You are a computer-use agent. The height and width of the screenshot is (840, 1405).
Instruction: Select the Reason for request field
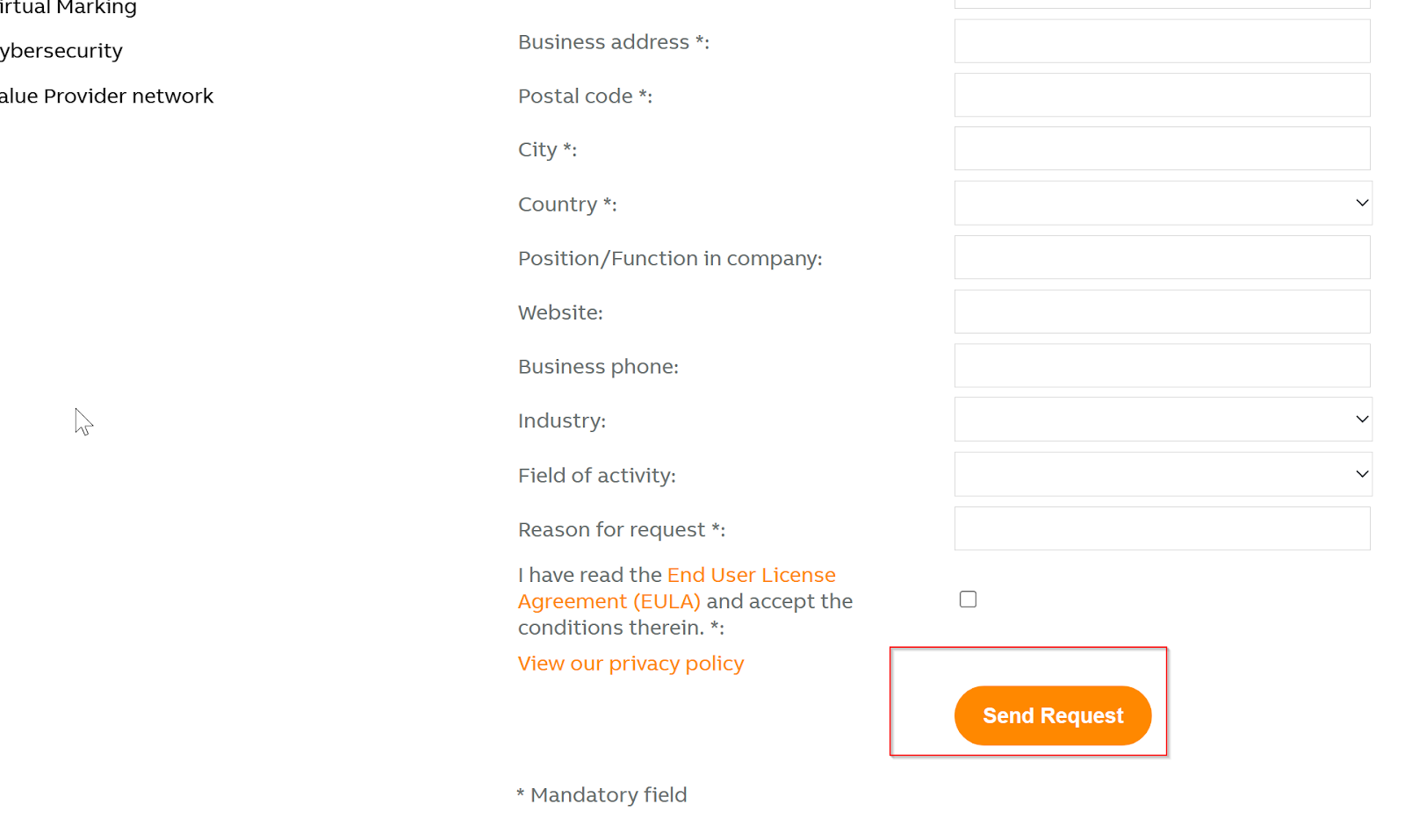pos(1162,528)
